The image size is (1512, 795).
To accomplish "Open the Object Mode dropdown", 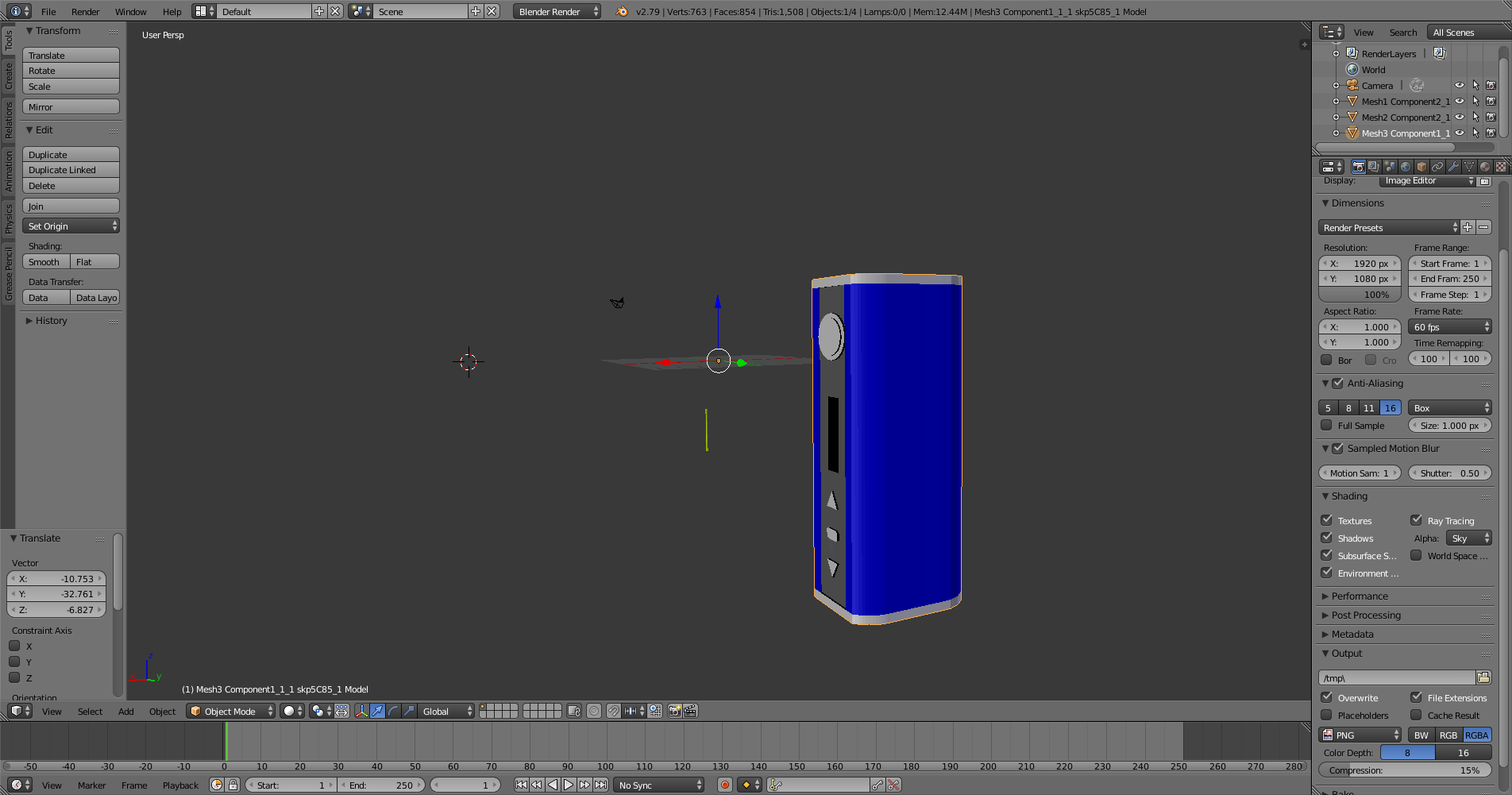I will (x=230, y=711).
